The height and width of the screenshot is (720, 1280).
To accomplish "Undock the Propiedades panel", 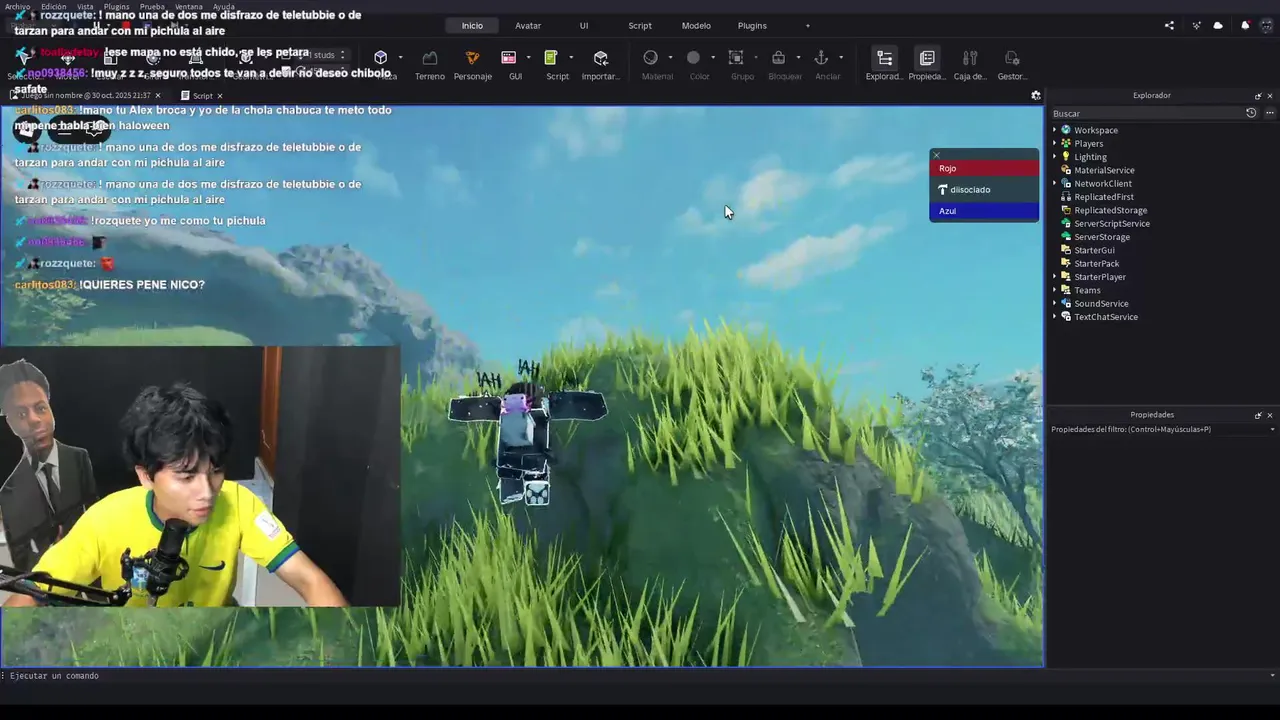I will (x=1258, y=415).
